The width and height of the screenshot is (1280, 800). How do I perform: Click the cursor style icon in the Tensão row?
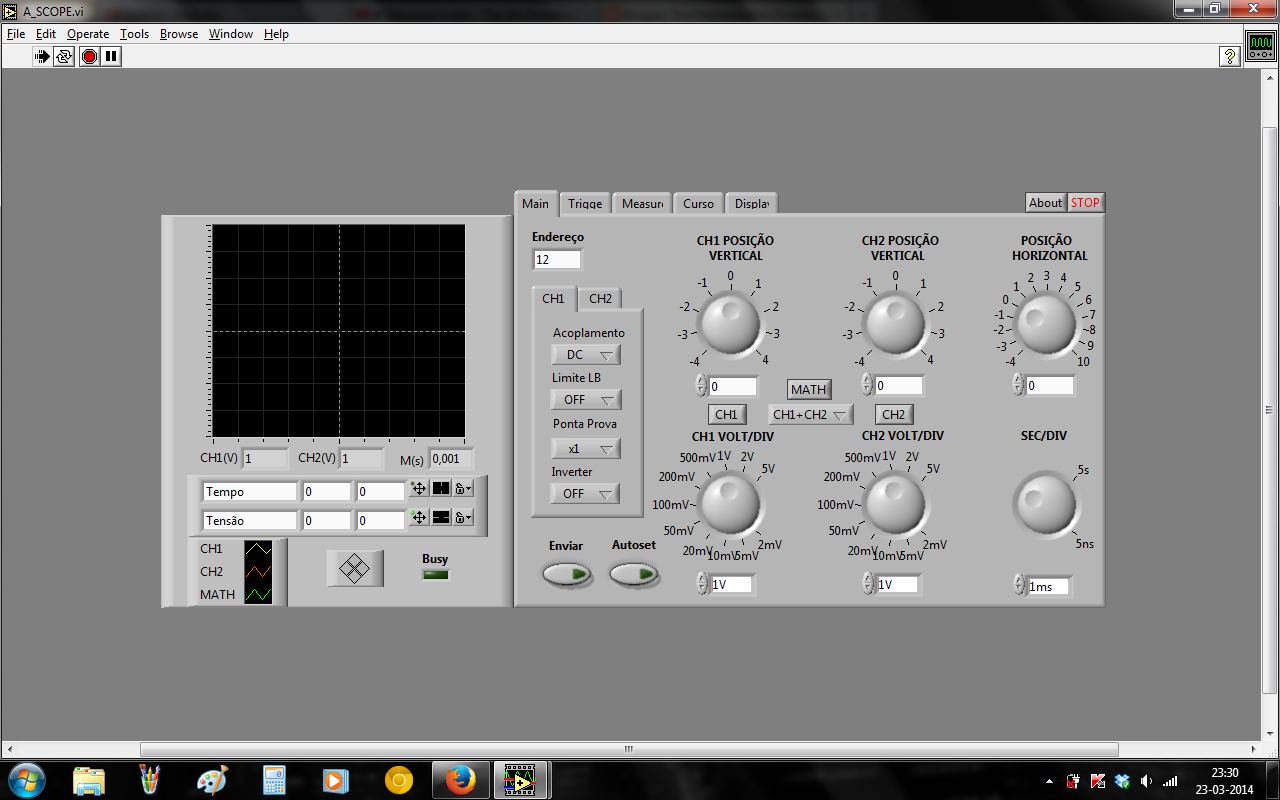pos(441,518)
